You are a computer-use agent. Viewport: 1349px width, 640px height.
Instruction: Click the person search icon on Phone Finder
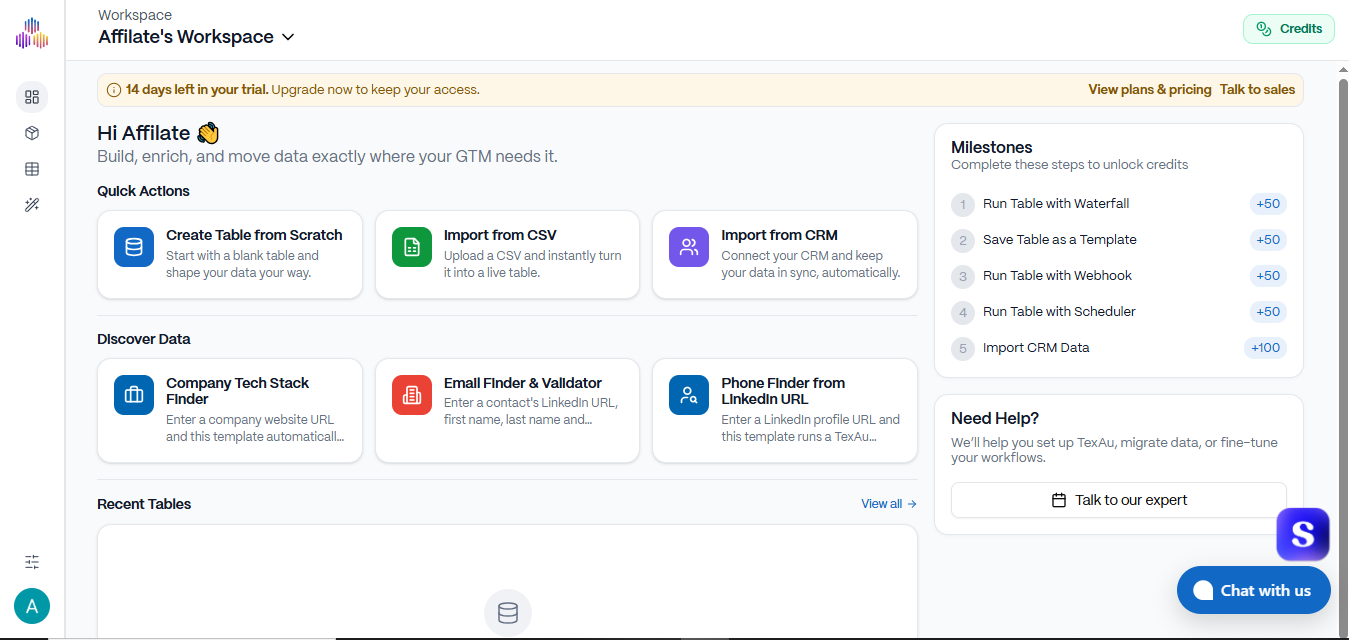click(x=689, y=395)
